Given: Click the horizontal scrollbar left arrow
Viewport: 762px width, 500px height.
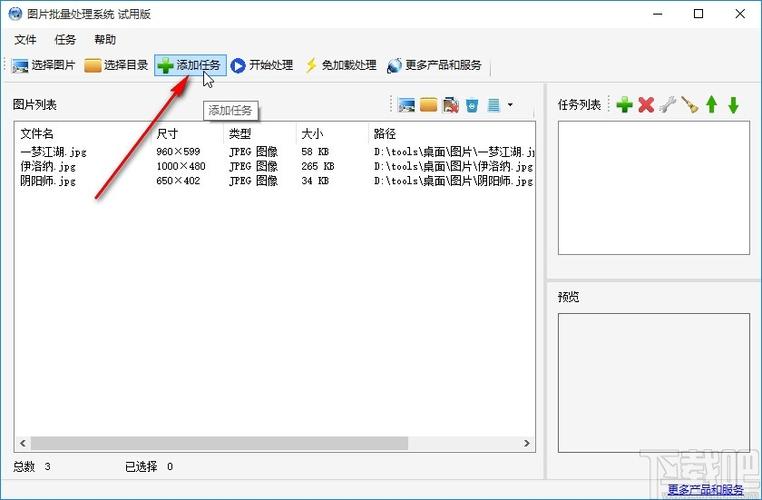Looking at the screenshot, I should coord(23,443).
